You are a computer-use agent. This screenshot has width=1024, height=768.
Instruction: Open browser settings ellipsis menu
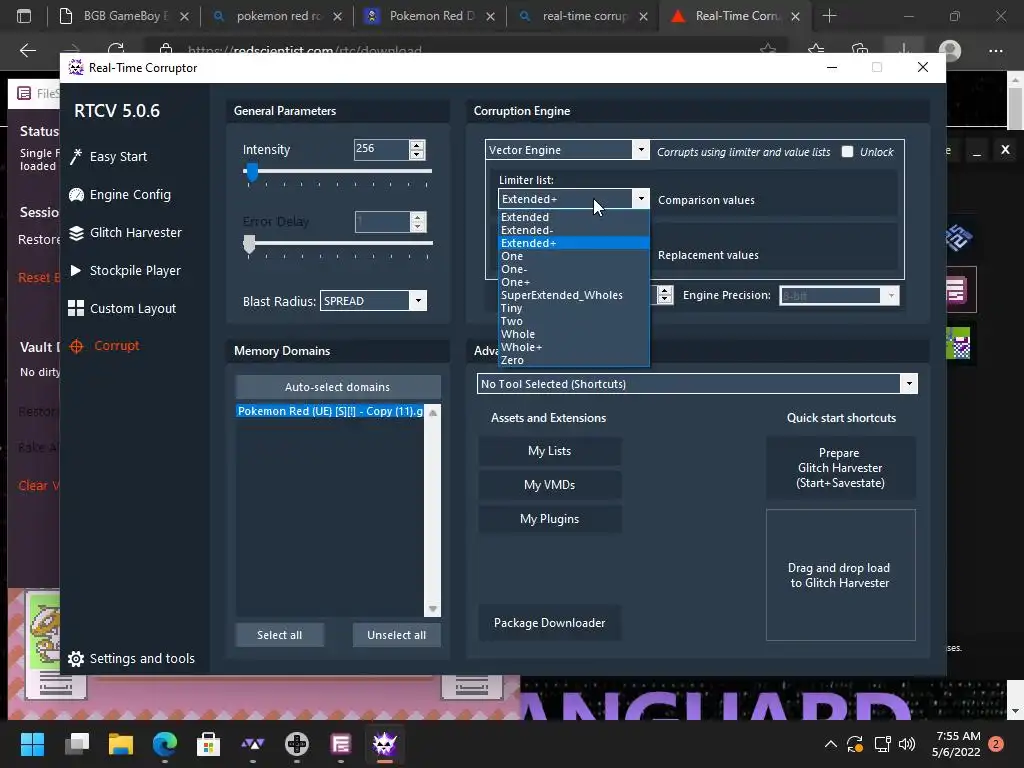(x=995, y=50)
